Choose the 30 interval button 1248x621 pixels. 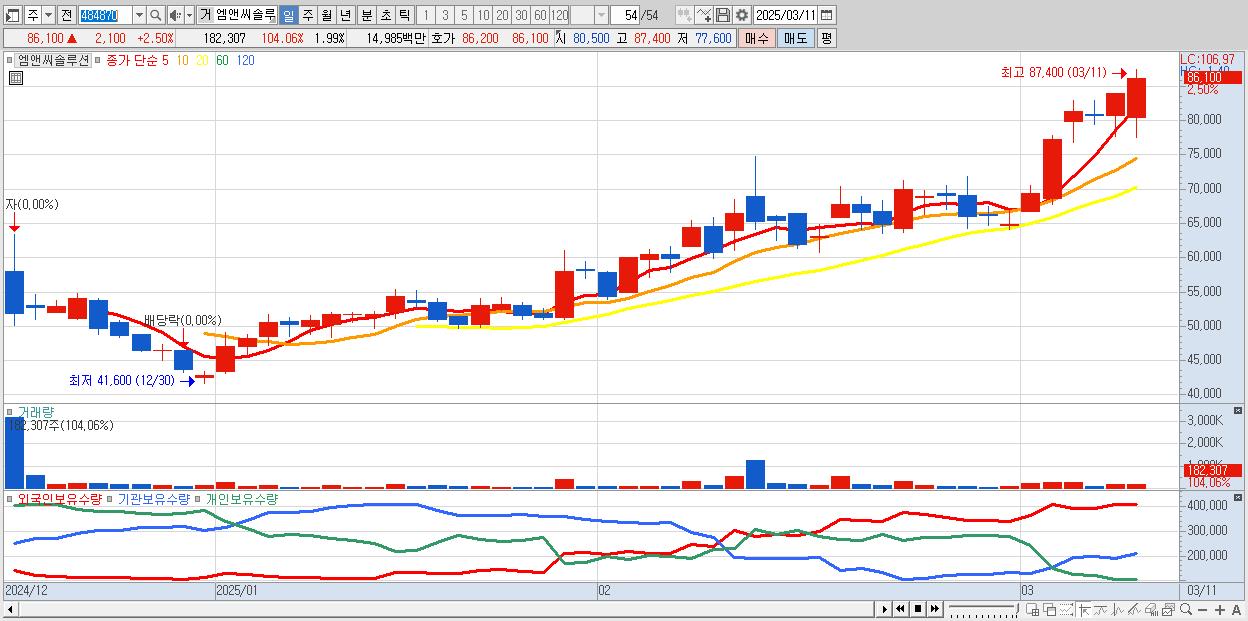[x=521, y=15]
